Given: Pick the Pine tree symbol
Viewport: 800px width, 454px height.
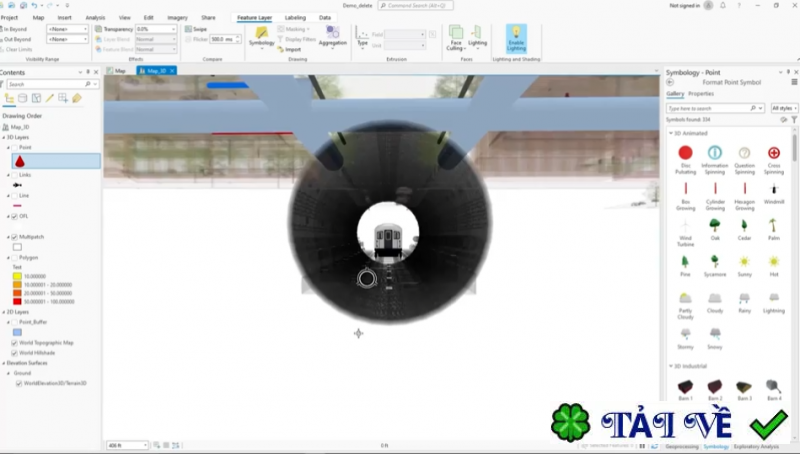Looking at the screenshot, I should (x=685, y=266).
